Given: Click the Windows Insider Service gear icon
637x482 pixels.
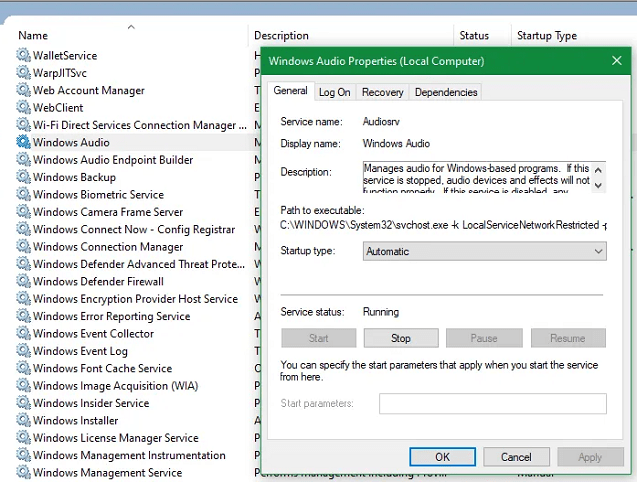Looking at the screenshot, I should 23,403.
